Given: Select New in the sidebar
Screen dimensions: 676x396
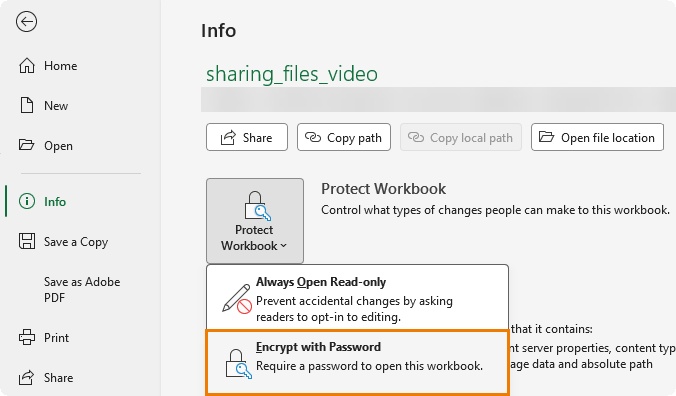Looking at the screenshot, I should (43, 106).
